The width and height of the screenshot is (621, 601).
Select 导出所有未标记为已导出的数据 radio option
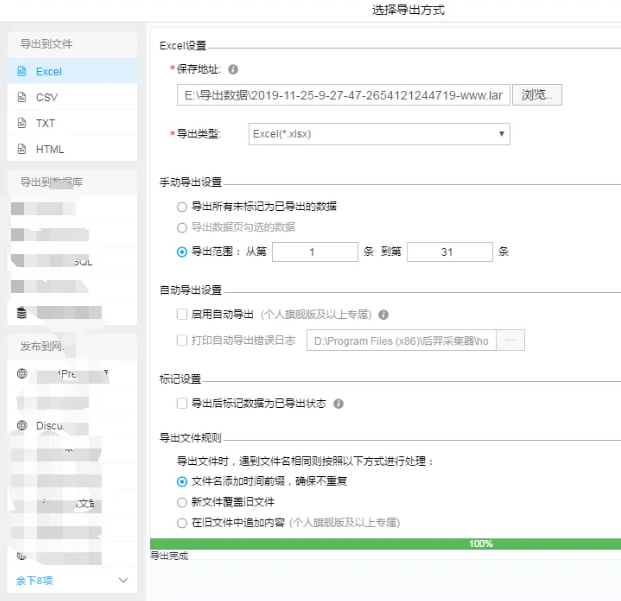pos(181,206)
